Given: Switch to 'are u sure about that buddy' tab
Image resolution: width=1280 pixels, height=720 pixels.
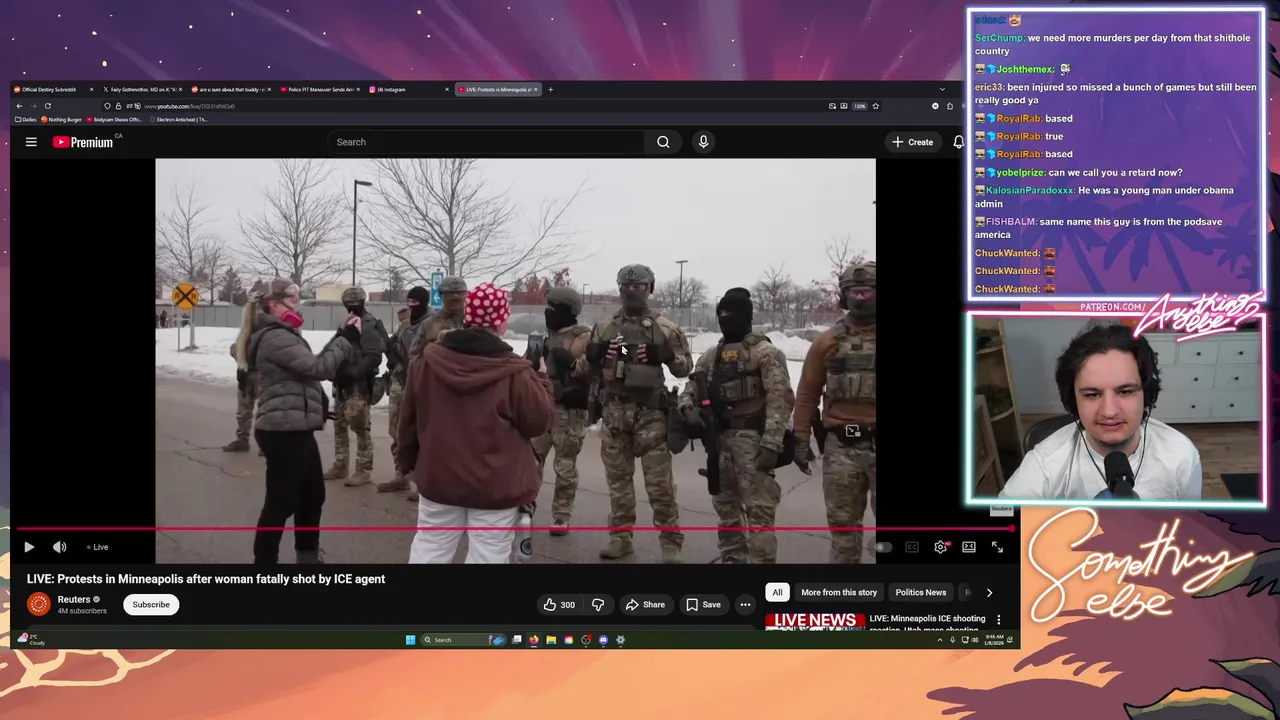Looking at the screenshot, I should click(x=229, y=89).
